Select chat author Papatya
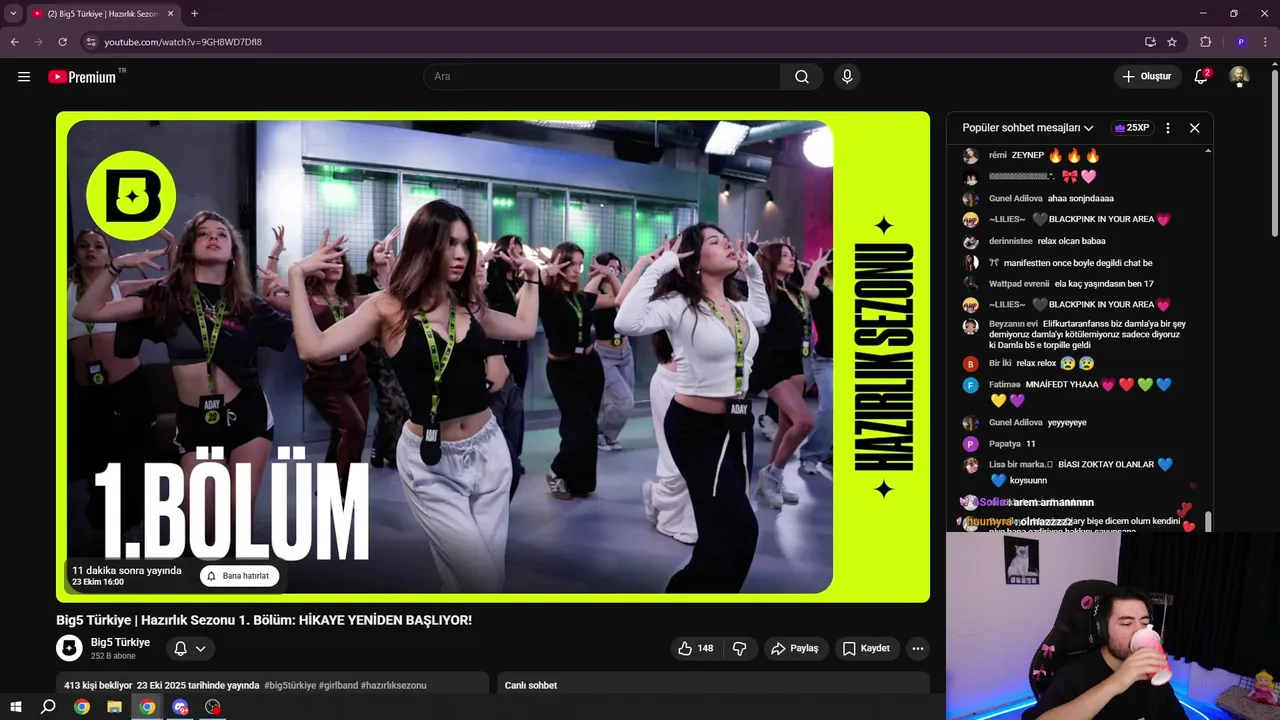1280x720 pixels. [x=1004, y=443]
